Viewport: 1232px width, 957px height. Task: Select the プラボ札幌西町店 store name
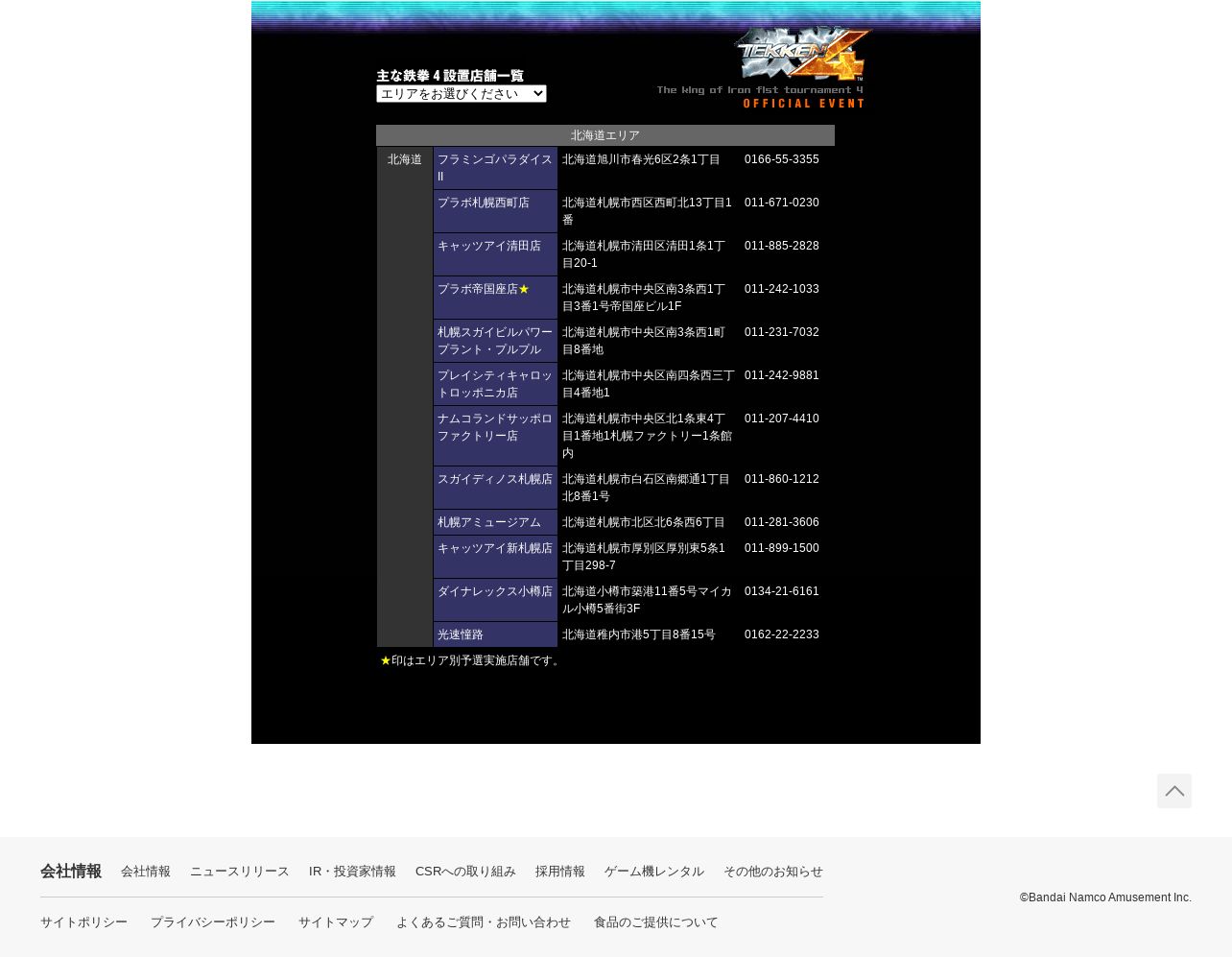click(x=484, y=203)
